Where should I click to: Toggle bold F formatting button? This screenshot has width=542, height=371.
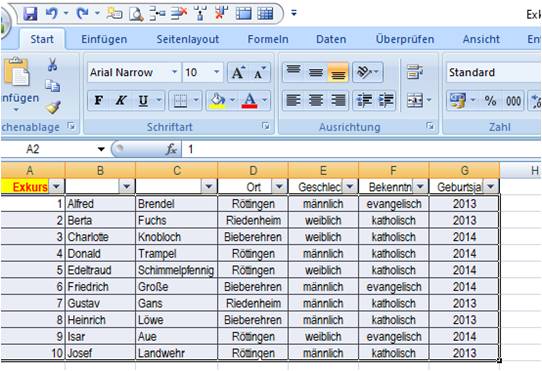coord(99,101)
